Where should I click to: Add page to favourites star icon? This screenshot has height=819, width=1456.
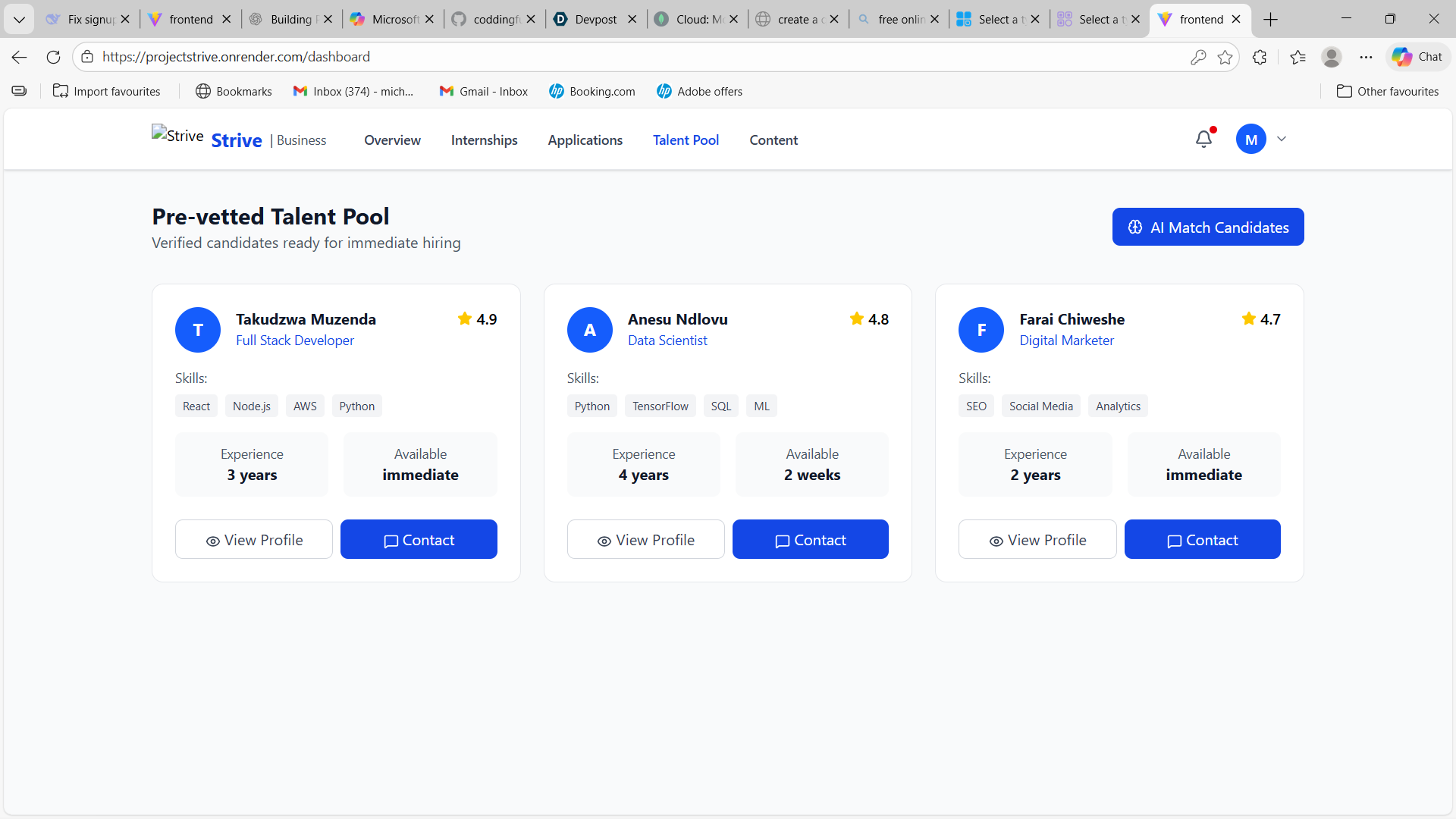[1225, 57]
